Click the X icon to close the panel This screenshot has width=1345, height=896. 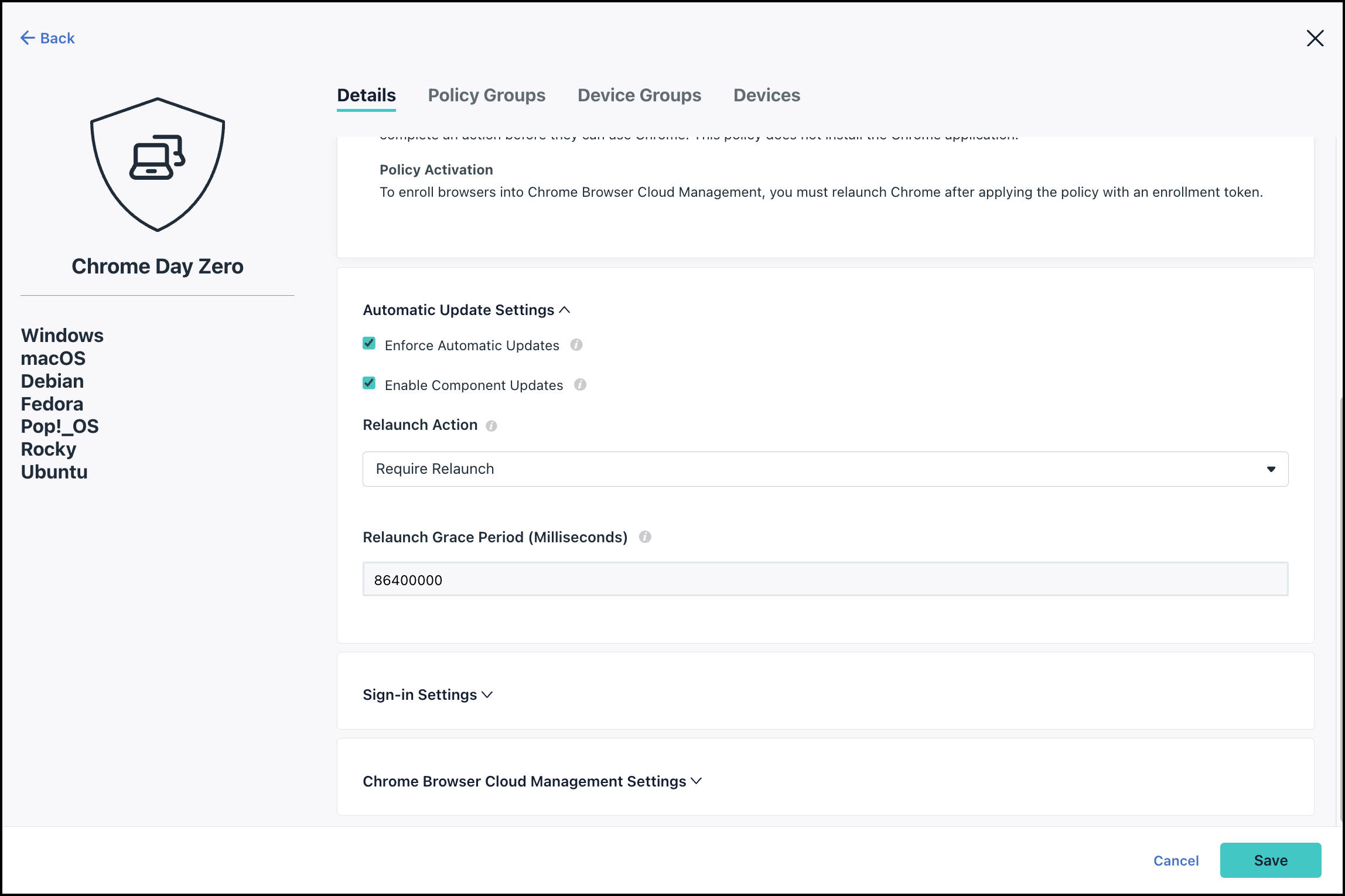(x=1315, y=38)
